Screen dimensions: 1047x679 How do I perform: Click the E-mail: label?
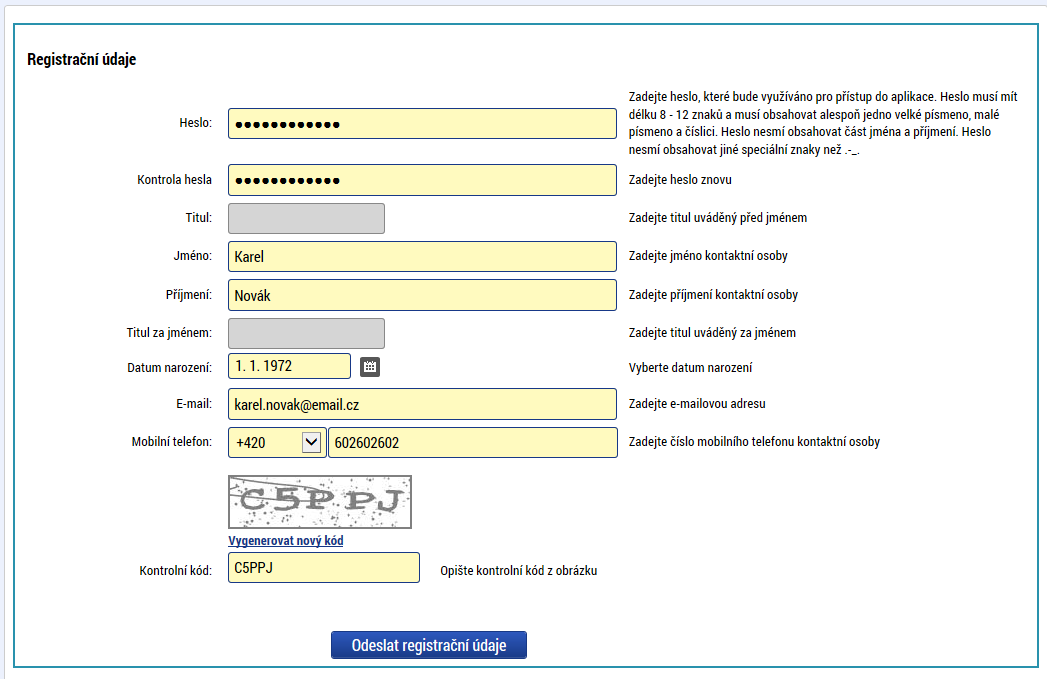tap(194, 403)
